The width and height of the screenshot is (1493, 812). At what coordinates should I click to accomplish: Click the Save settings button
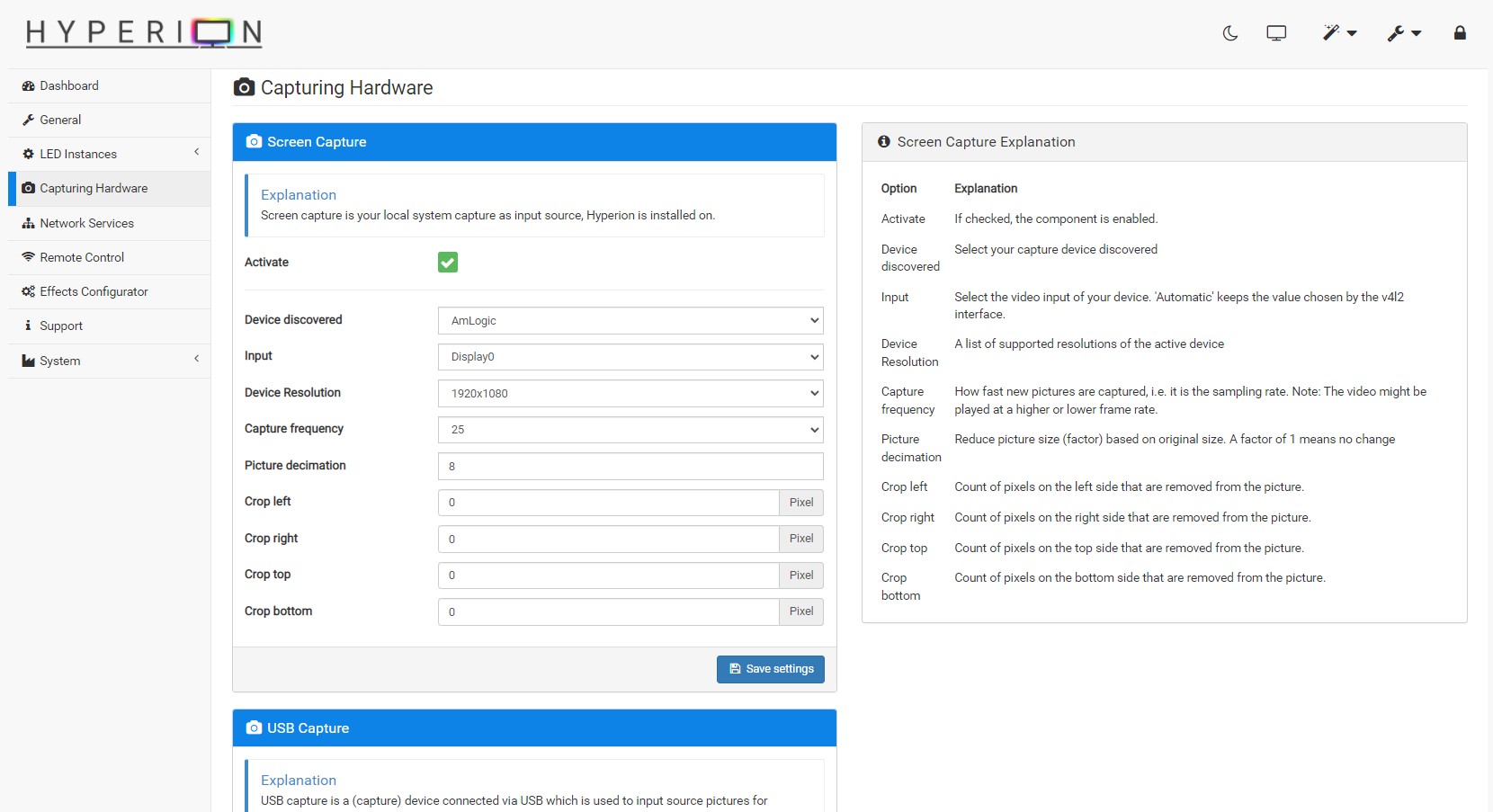tap(771, 669)
